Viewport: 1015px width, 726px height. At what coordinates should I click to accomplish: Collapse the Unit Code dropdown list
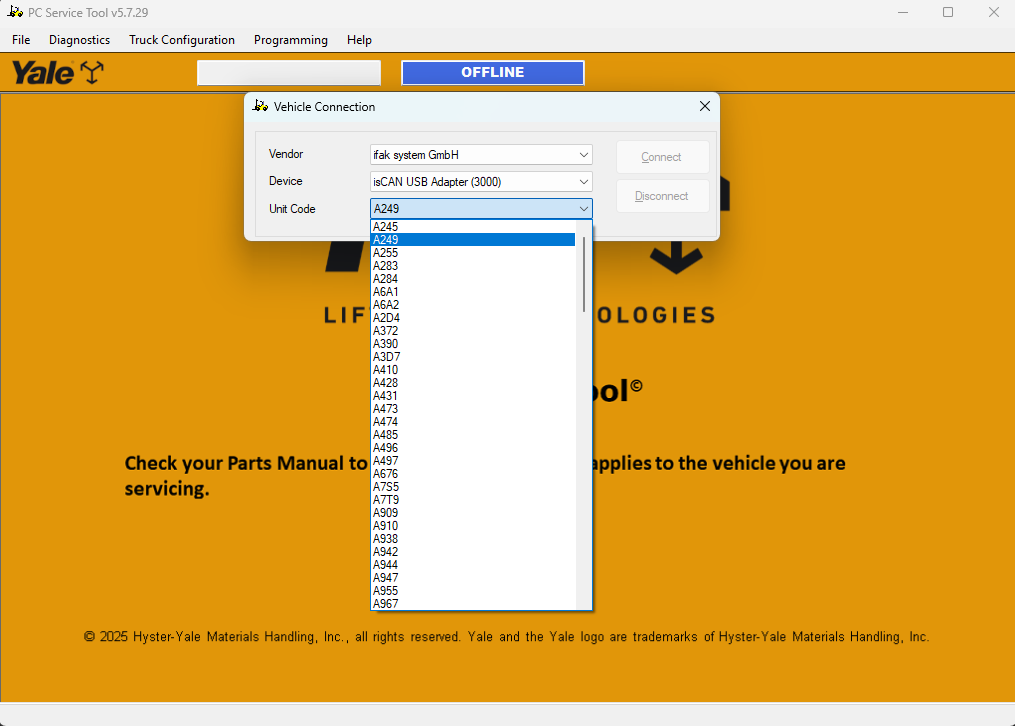pyautogui.click(x=583, y=208)
